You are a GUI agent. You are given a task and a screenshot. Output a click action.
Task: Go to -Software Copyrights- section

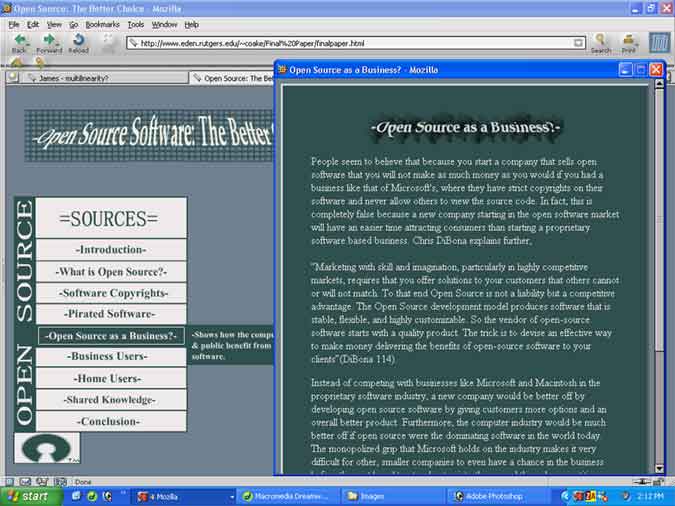[111, 293]
